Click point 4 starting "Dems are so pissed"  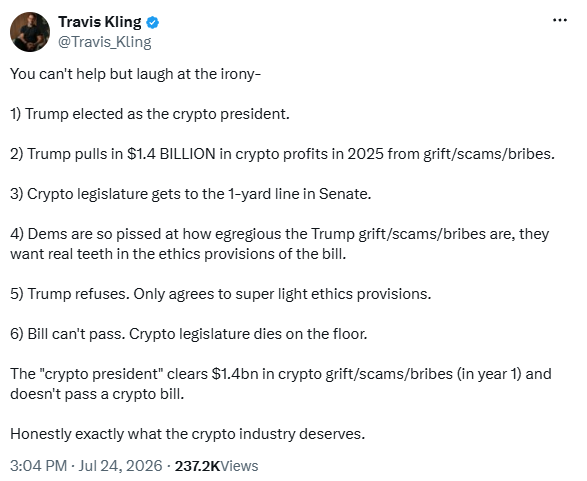tap(280, 244)
